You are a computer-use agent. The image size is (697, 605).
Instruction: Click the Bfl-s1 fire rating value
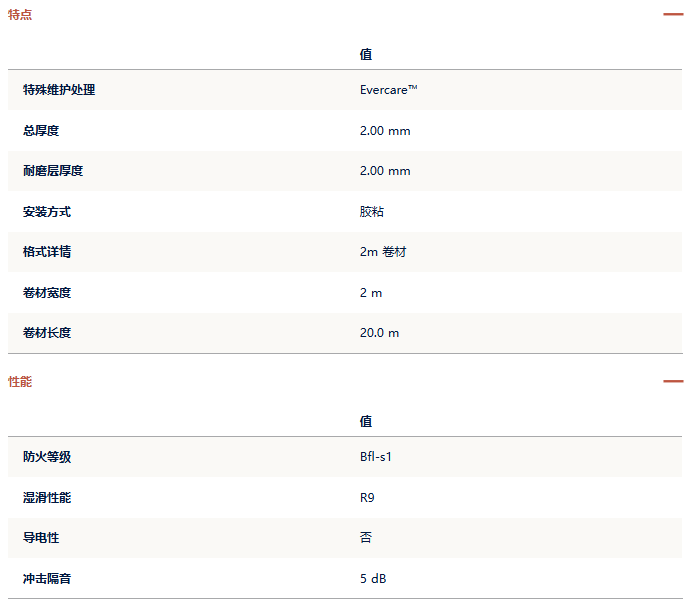(x=377, y=457)
